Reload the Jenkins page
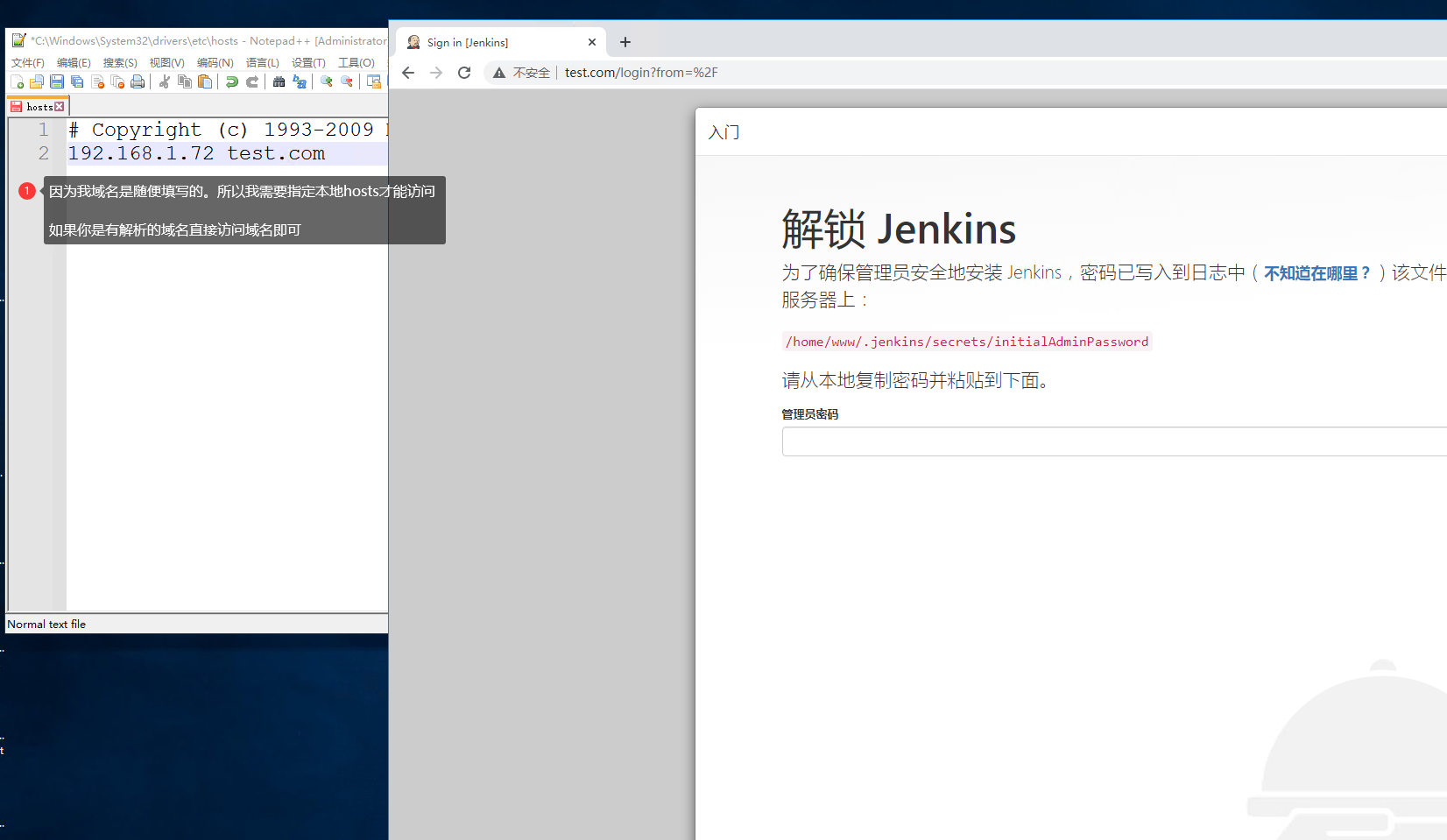Screen dimensions: 1447x840 [464, 73]
